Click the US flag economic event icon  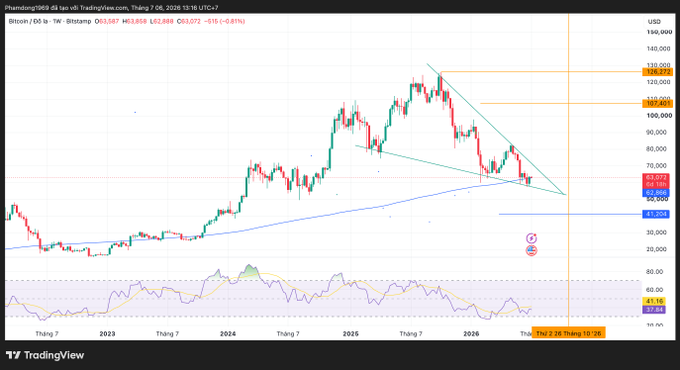(531, 250)
